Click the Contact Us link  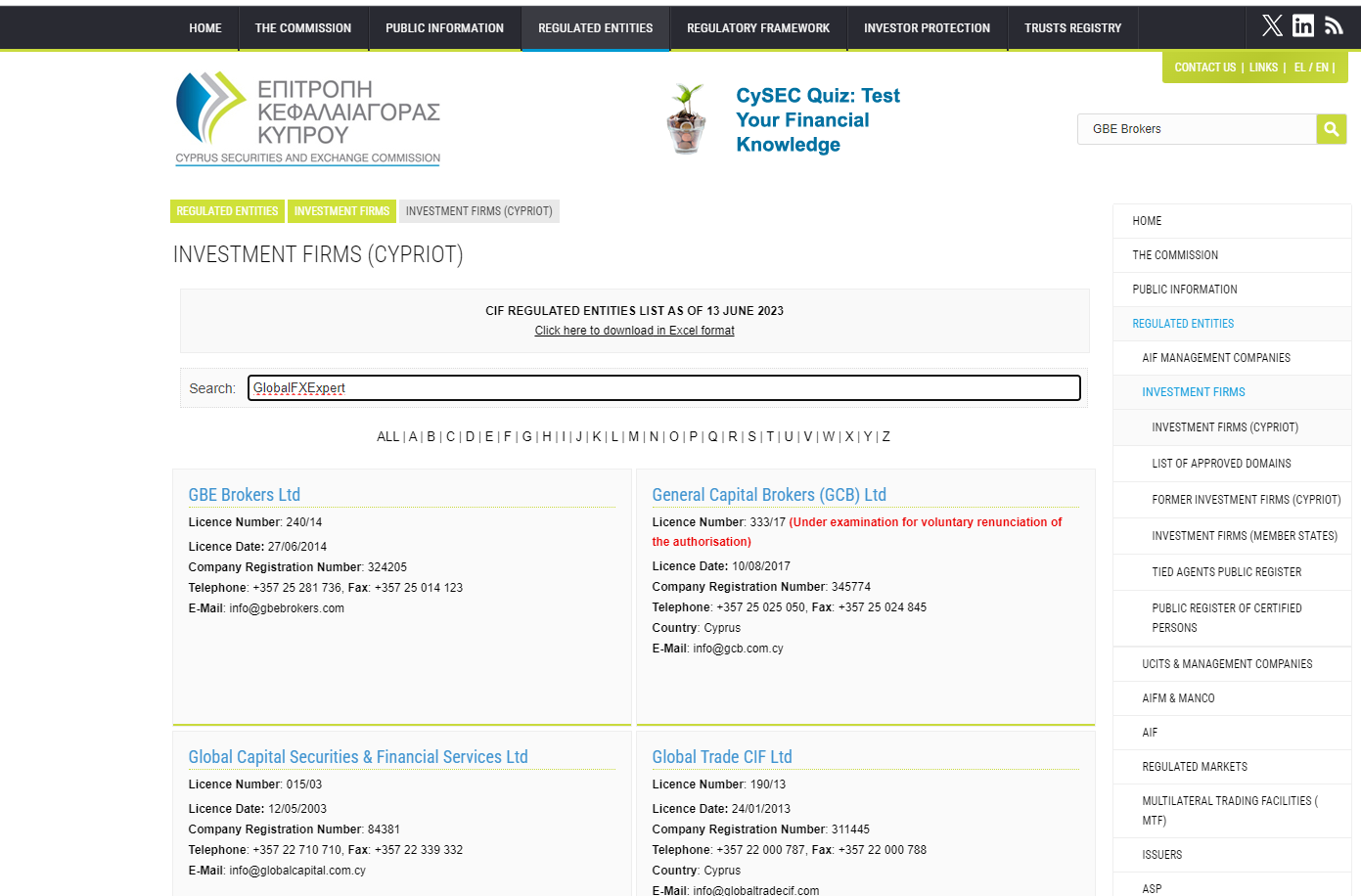pyautogui.click(x=1205, y=67)
